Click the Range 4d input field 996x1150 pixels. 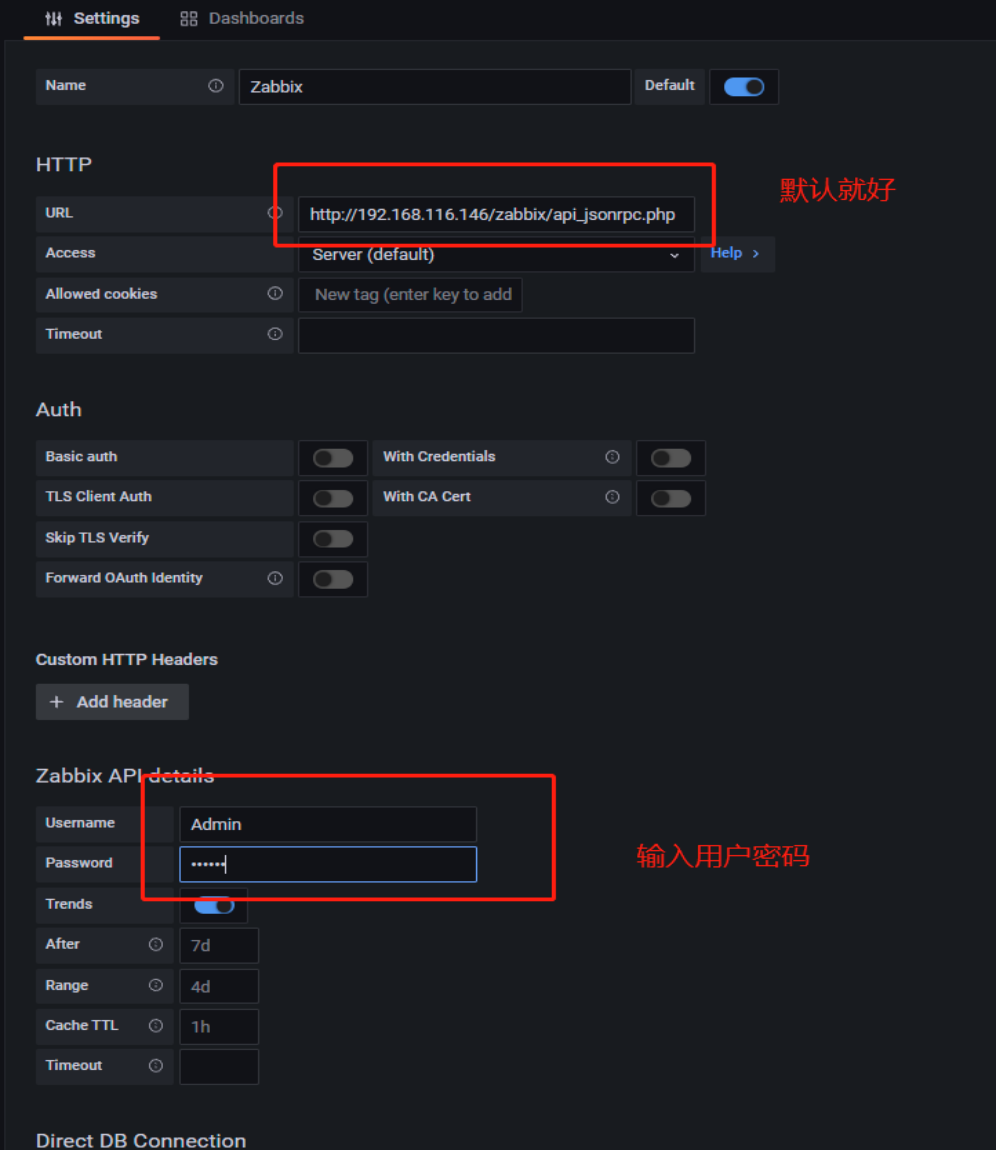(x=219, y=986)
